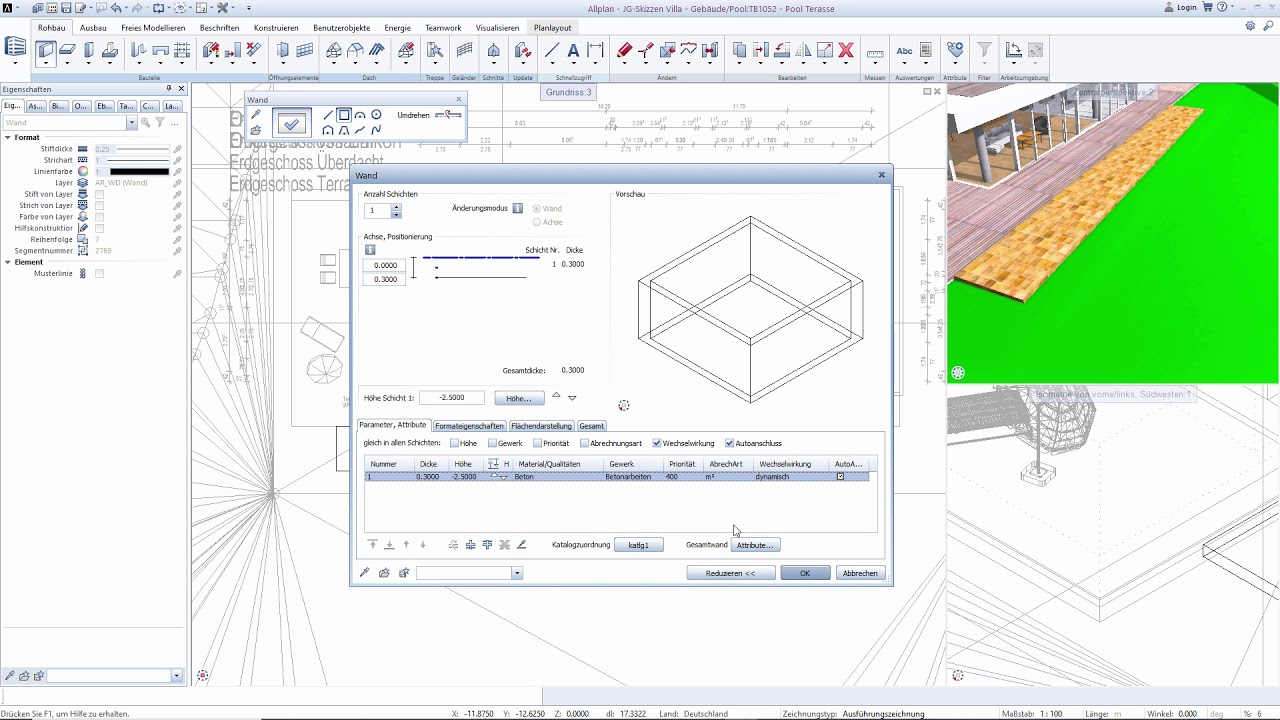Select the Wall (Wand) tool in ribbon

click(45, 50)
